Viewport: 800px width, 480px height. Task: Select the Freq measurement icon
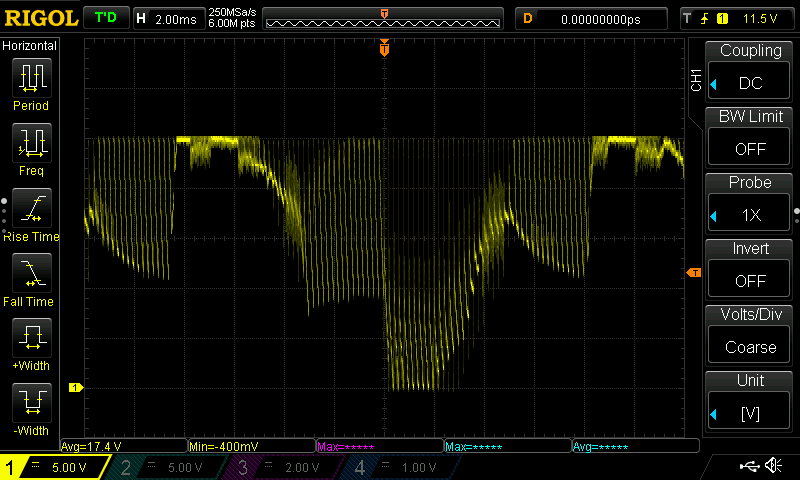pyautogui.click(x=31, y=144)
